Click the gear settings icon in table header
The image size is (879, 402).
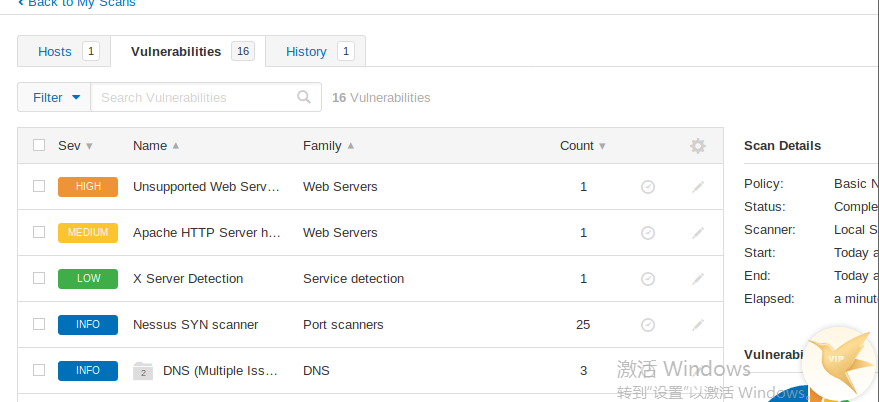pos(698,146)
